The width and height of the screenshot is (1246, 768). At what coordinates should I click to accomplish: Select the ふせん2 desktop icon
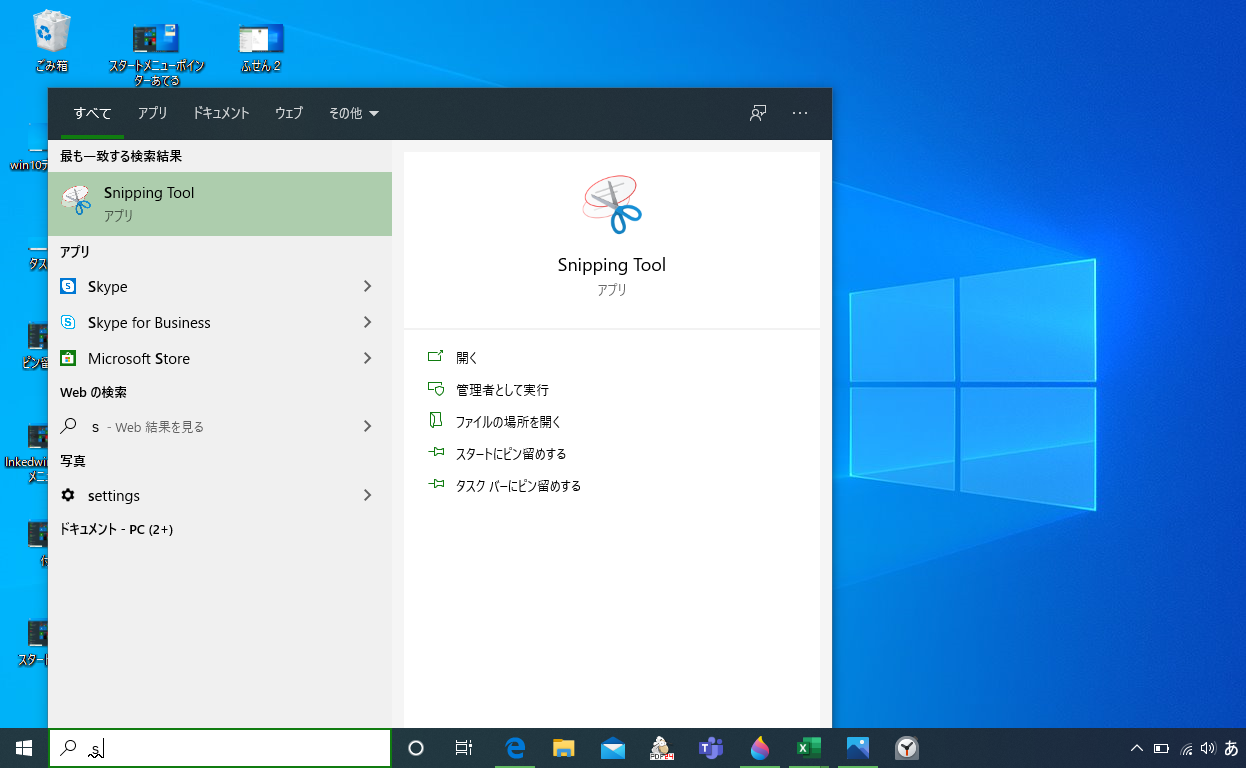(261, 47)
